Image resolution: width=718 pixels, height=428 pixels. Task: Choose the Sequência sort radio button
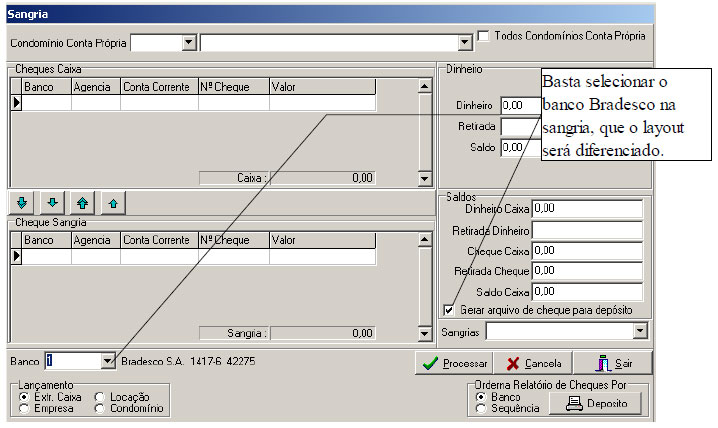click(481, 409)
